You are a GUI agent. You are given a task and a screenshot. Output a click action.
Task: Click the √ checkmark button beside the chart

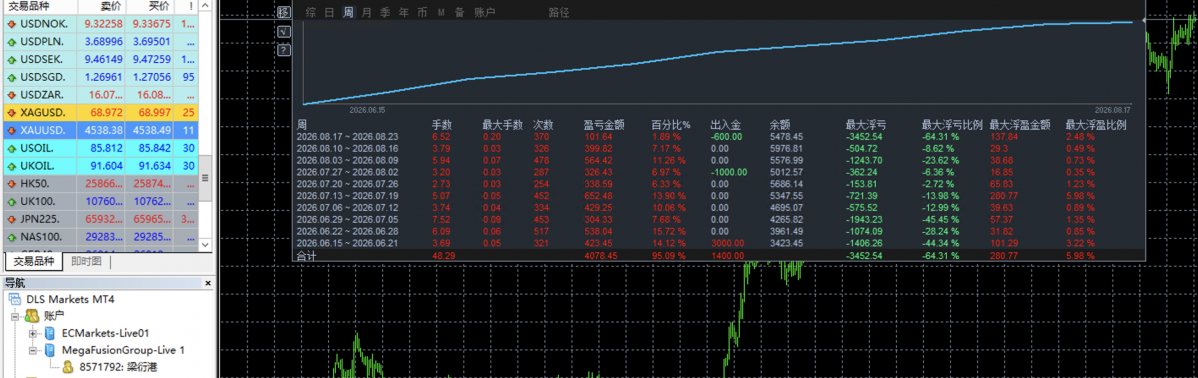point(284,31)
